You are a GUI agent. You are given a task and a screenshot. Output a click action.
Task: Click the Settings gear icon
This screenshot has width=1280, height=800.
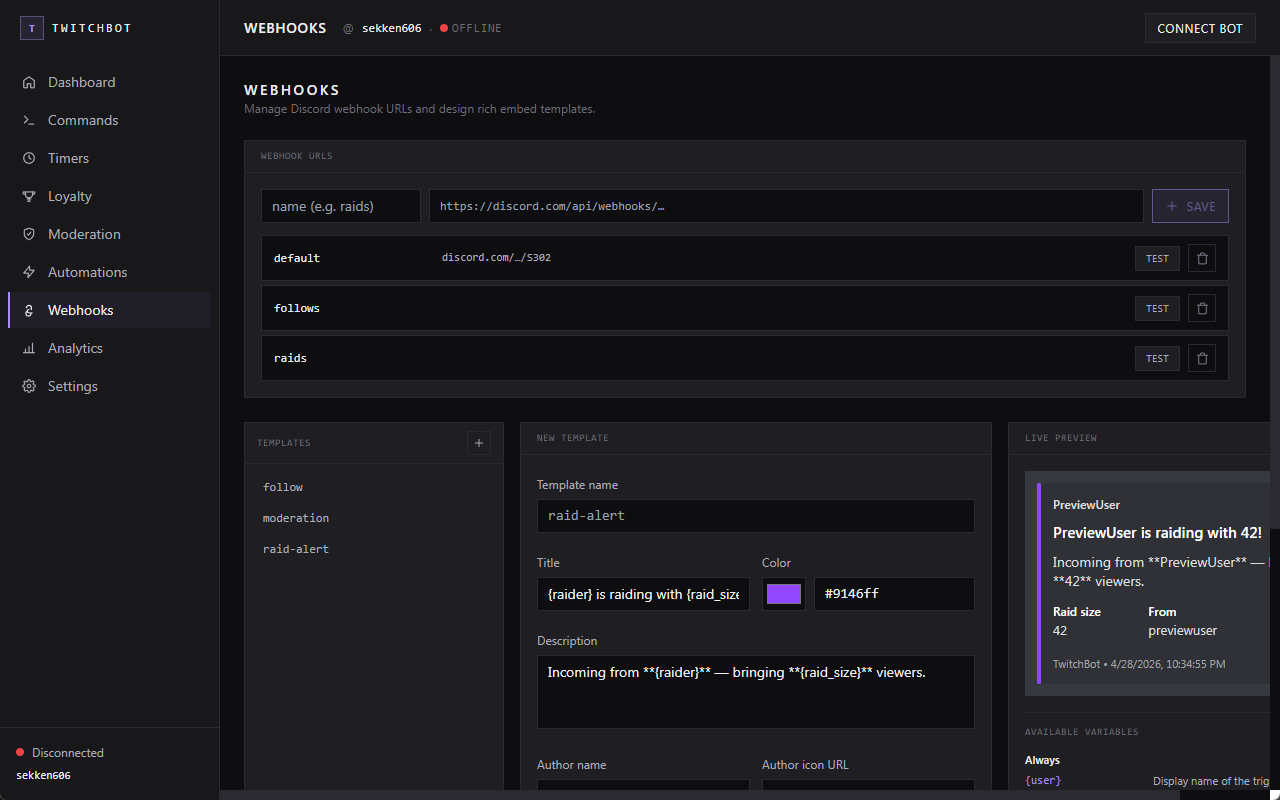pyautogui.click(x=29, y=386)
